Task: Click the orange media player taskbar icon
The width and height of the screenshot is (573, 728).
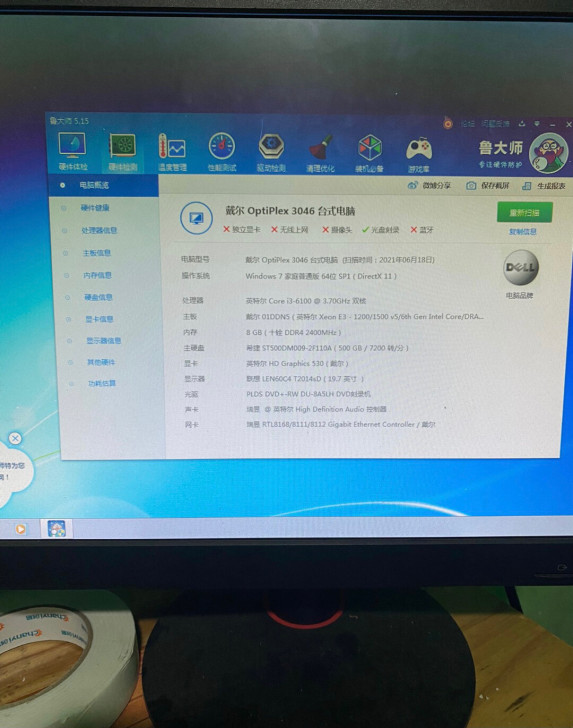Action: click(20, 529)
